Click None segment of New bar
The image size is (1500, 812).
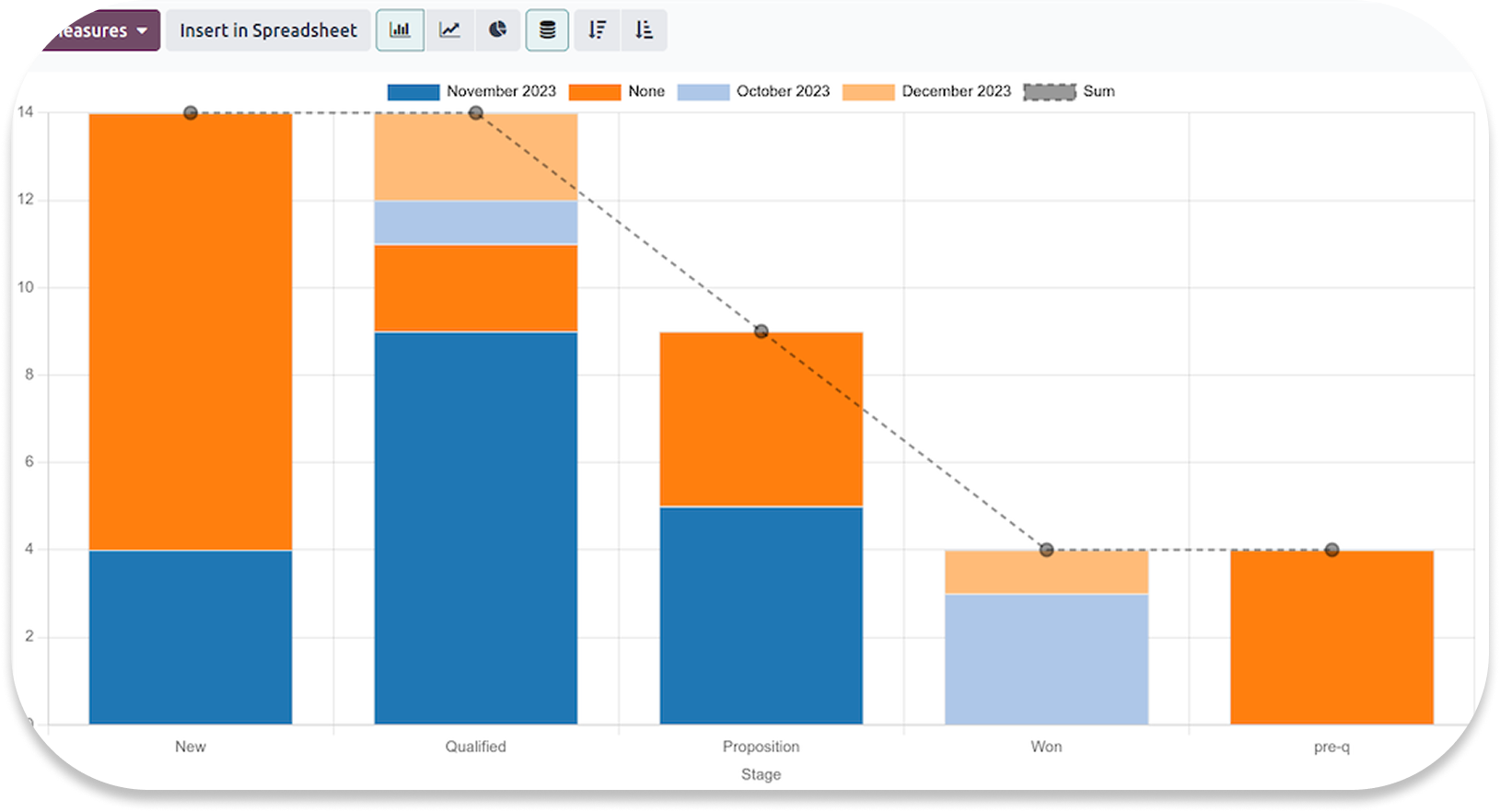[191, 331]
